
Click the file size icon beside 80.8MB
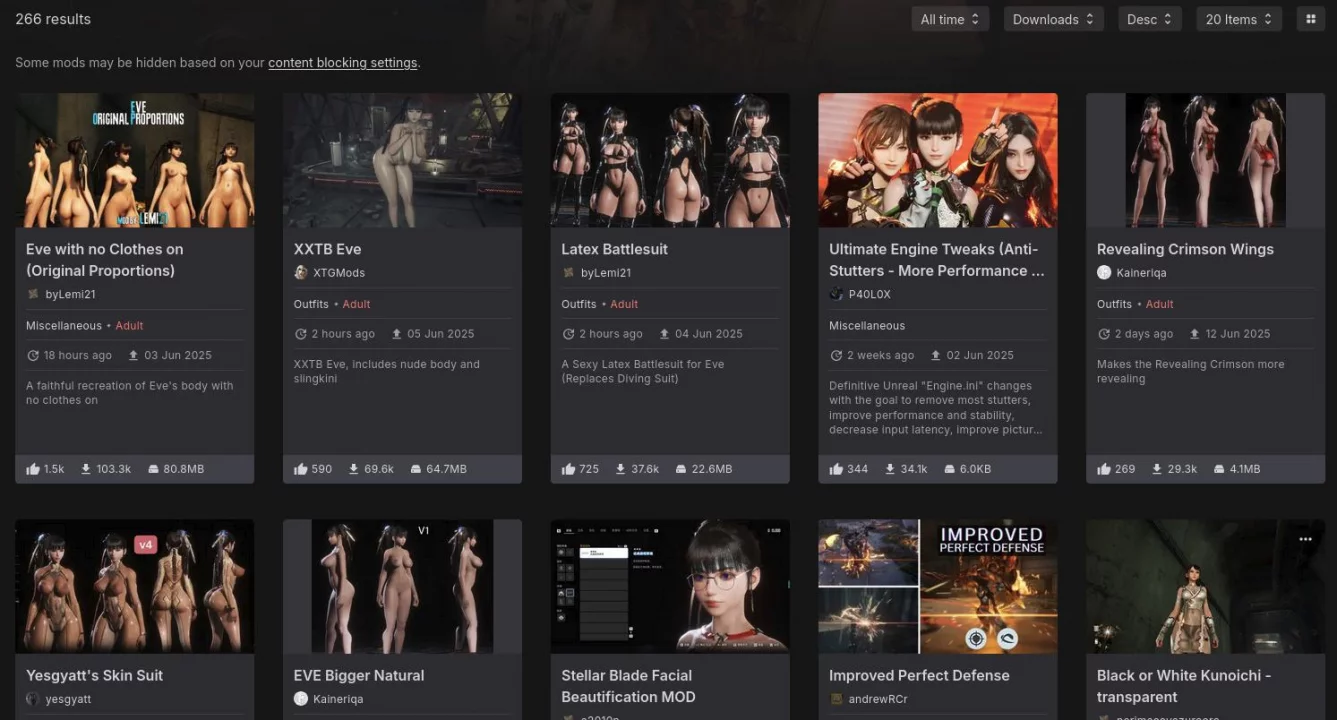153,469
